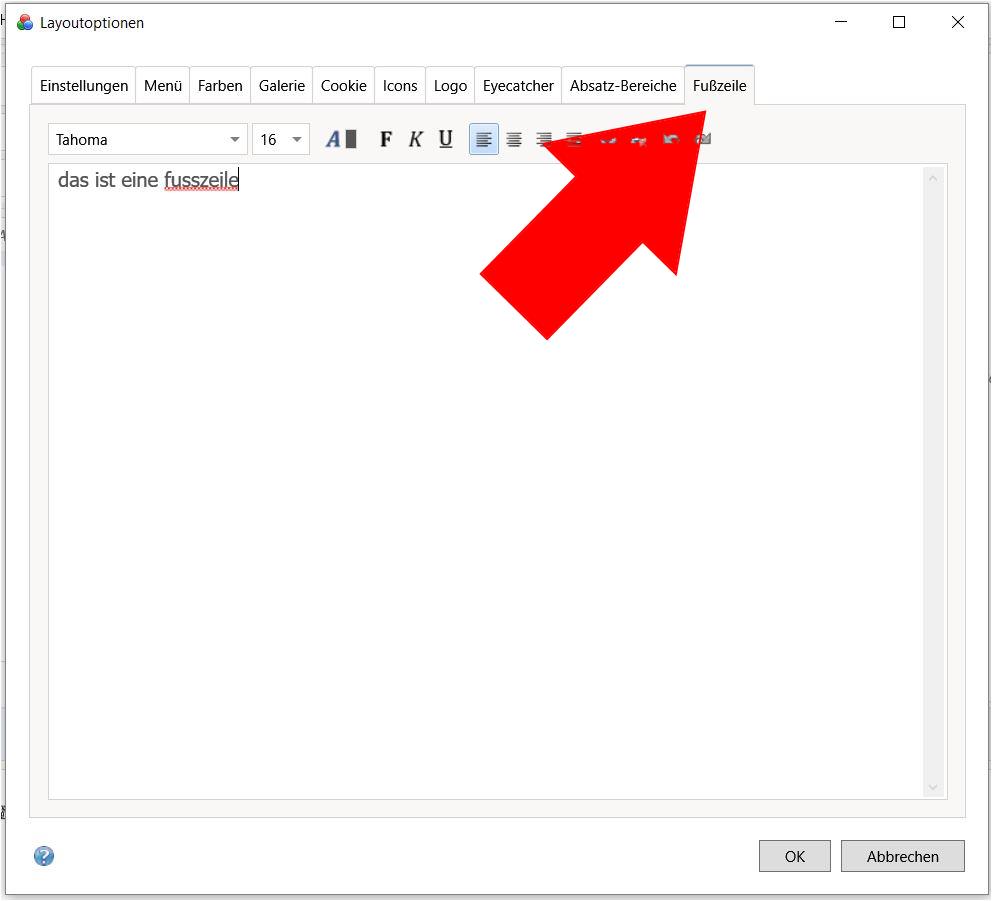Confirm with the OK button
This screenshot has width=992, height=901.
[x=795, y=856]
